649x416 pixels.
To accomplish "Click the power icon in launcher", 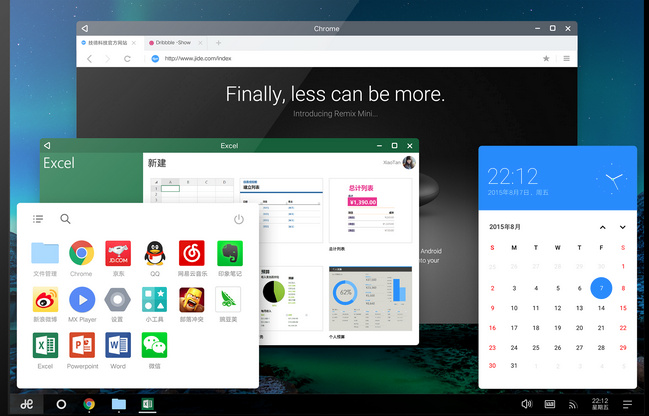I will (x=239, y=219).
